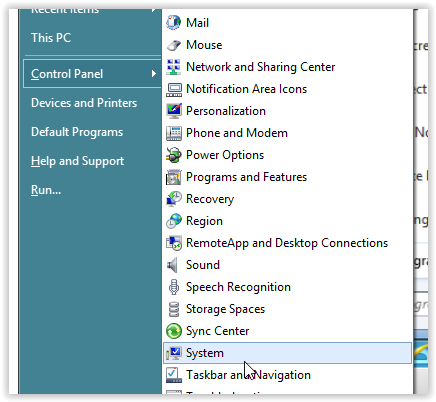Click the Personalization monitor icon
The height and width of the screenshot is (402, 436).
pos(174,111)
